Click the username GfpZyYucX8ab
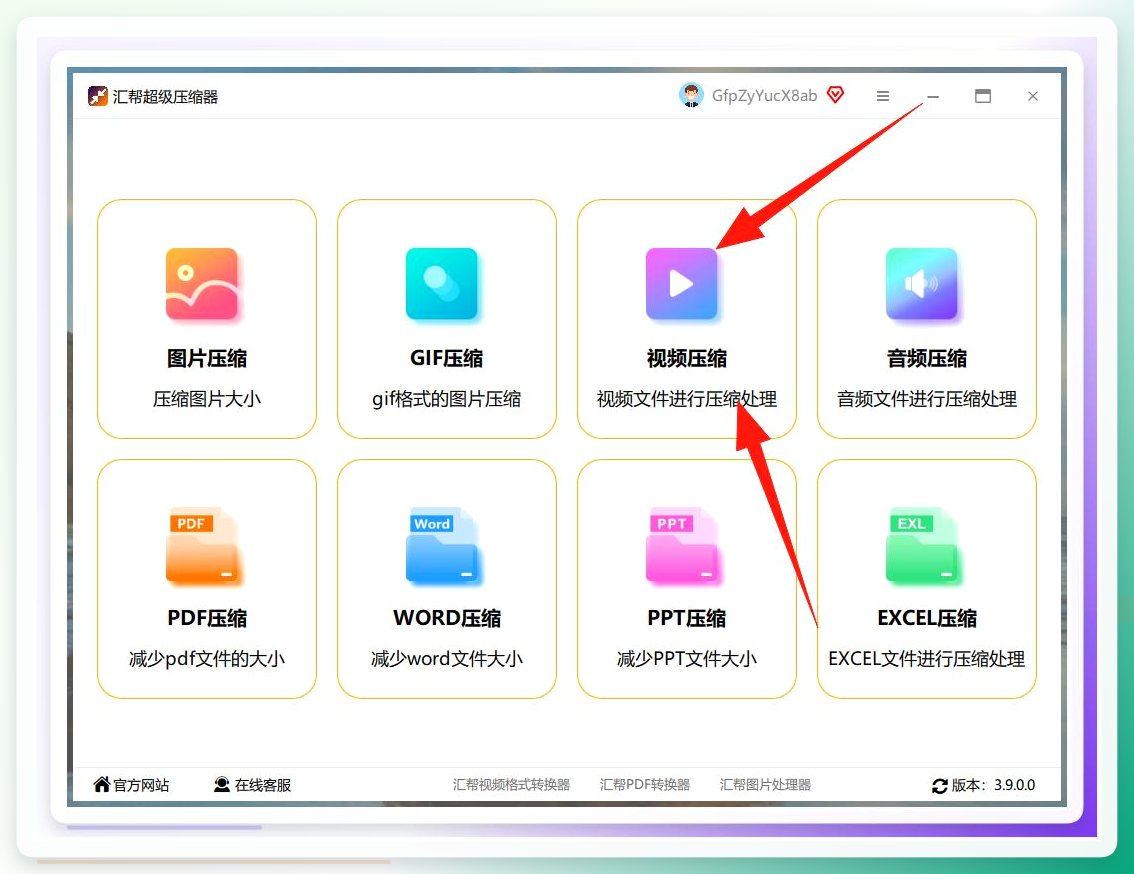The width and height of the screenshot is (1134, 874). point(764,96)
